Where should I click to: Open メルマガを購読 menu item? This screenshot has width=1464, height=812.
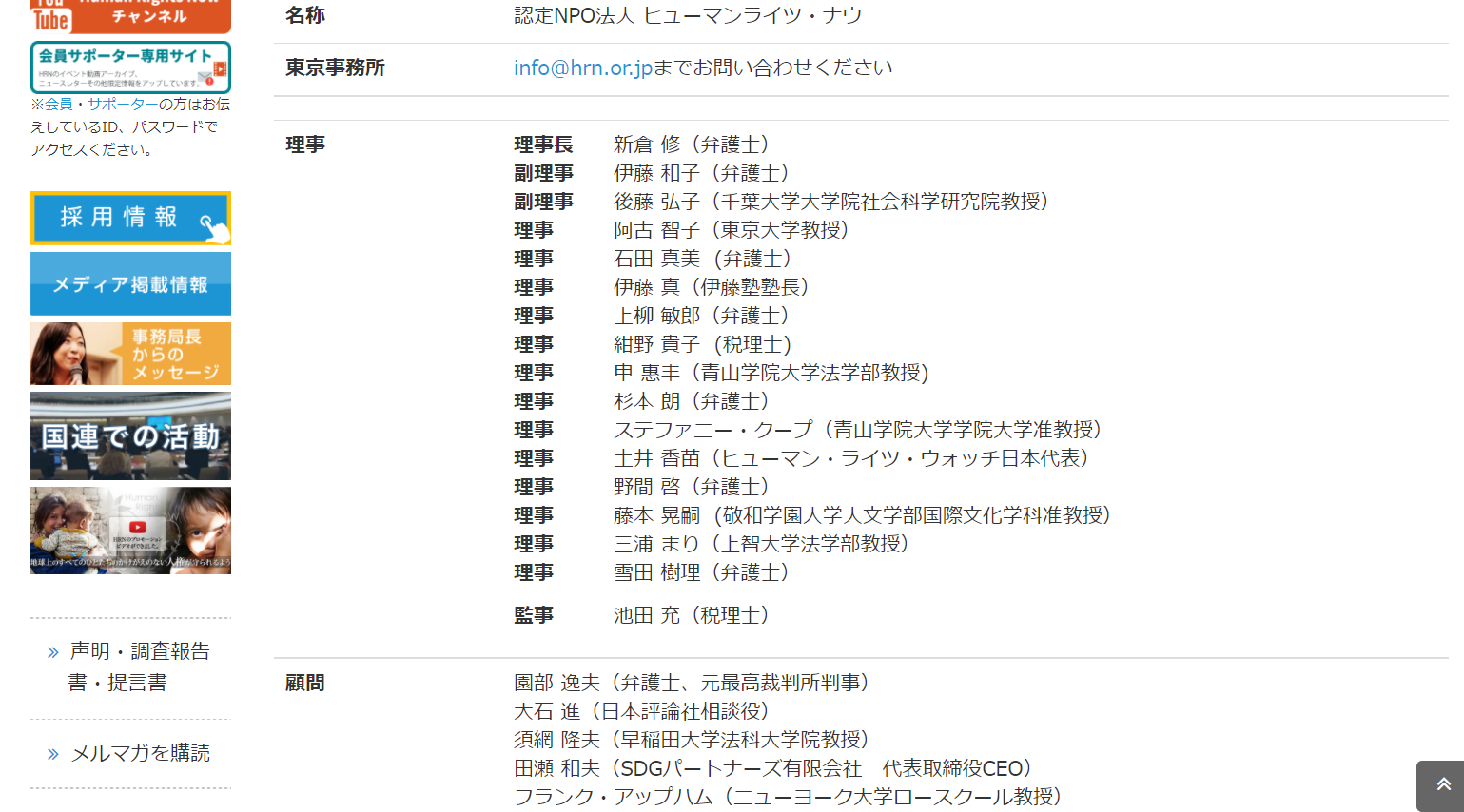(x=141, y=753)
